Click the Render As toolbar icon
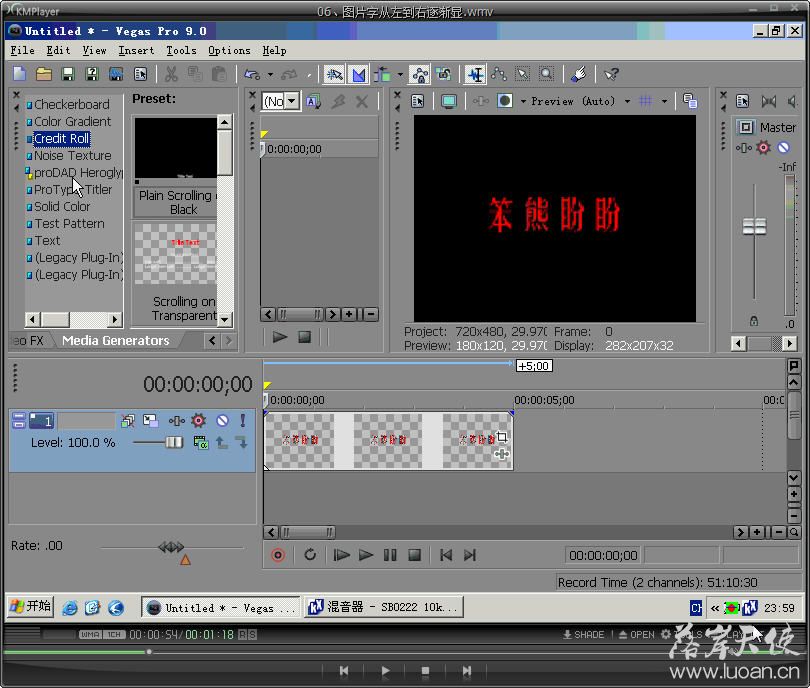This screenshot has width=810, height=688. pyautogui.click(x=116, y=74)
